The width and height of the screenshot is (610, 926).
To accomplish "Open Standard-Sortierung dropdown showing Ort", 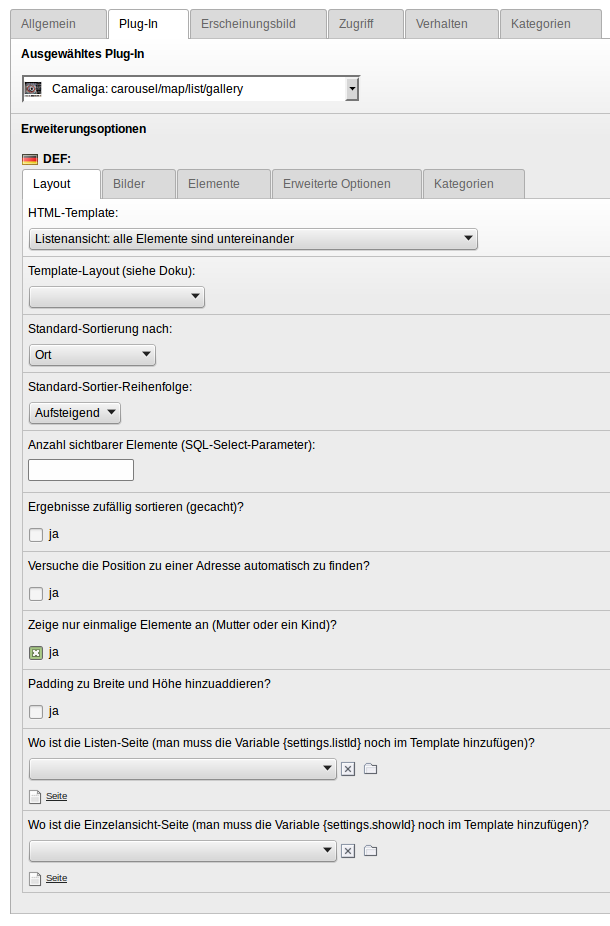I will click(x=92, y=355).
